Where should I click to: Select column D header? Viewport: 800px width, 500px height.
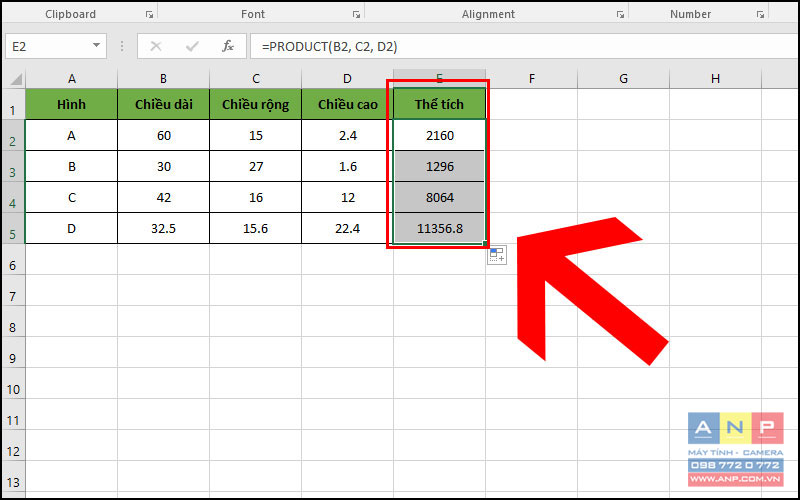pos(347,79)
